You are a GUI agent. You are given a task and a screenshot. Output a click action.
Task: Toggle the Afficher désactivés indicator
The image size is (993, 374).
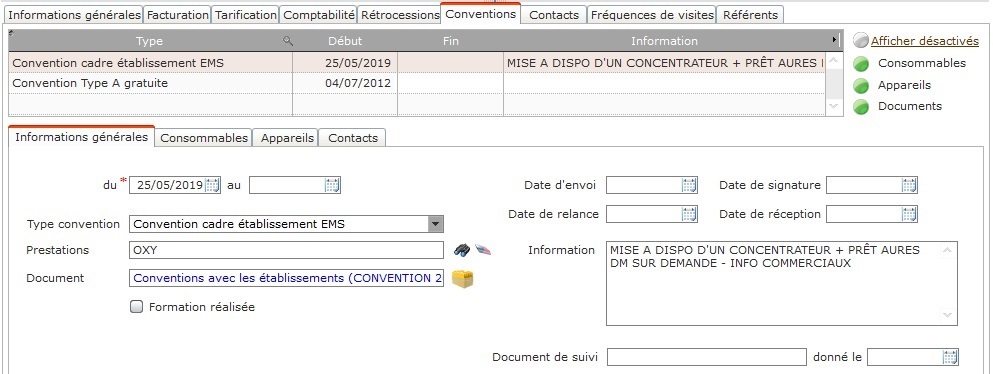(x=861, y=41)
